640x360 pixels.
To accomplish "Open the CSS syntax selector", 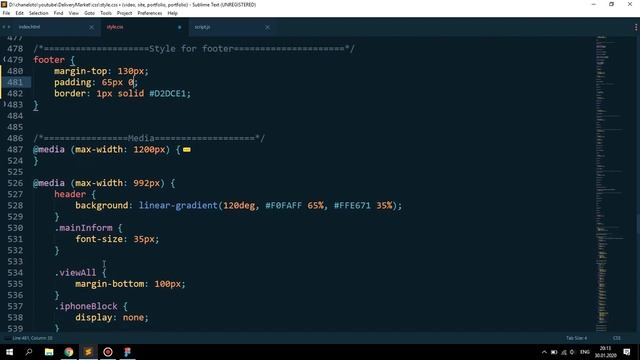I will point(616,338).
